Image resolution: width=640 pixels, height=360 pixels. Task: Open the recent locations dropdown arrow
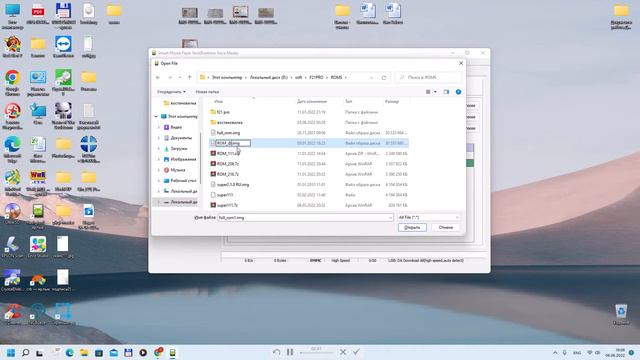[x=372, y=78]
